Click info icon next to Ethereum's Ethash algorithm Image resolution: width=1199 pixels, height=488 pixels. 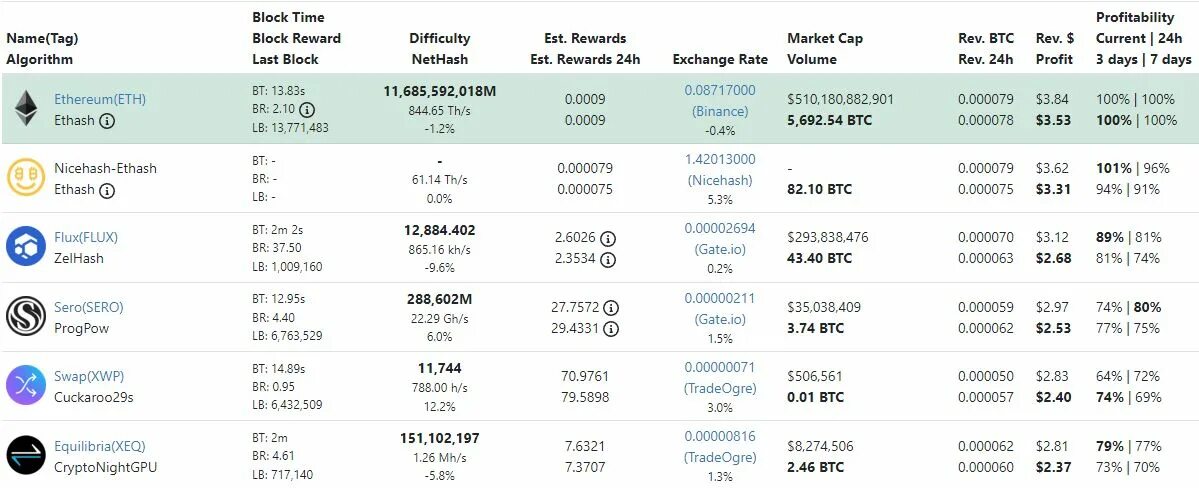(107, 121)
